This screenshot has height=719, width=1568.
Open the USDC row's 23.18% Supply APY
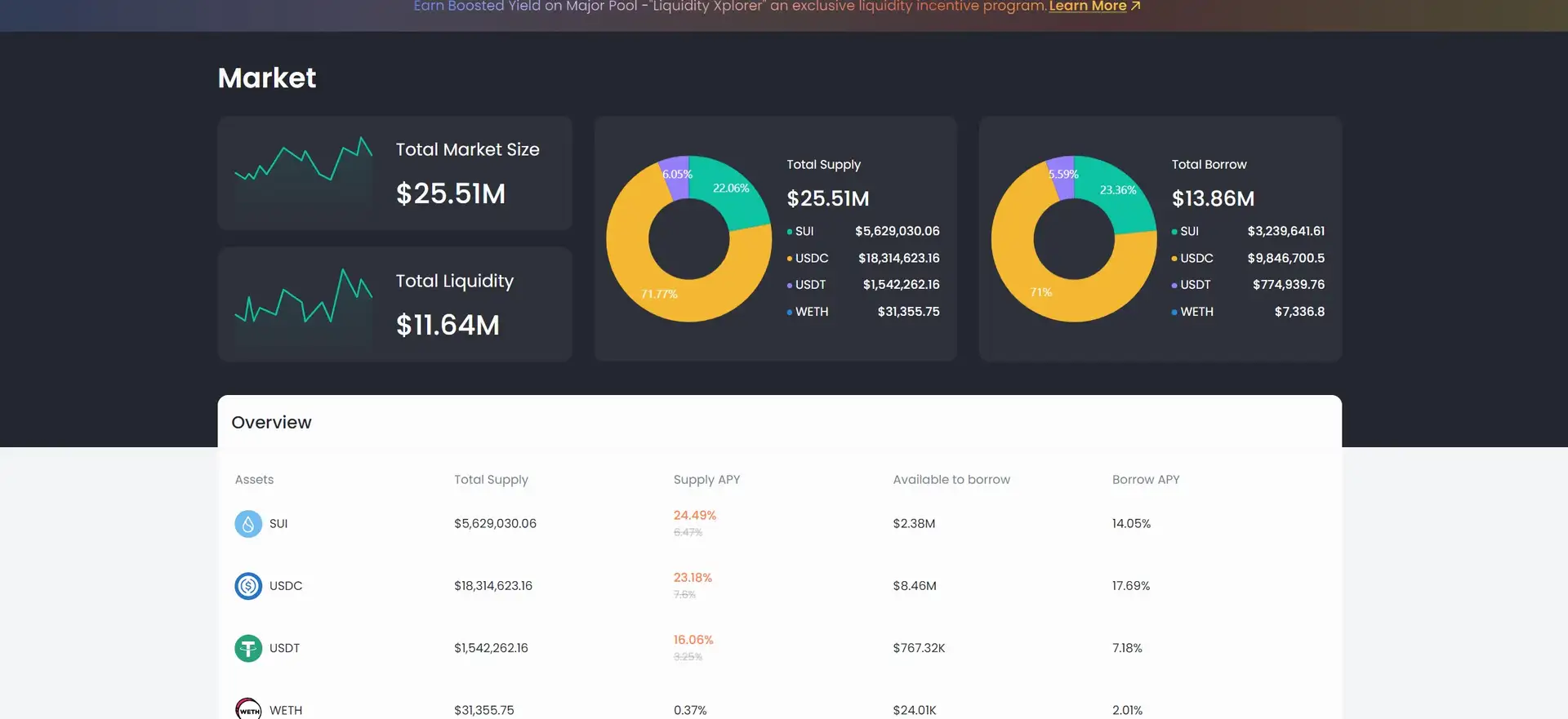pos(693,578)
